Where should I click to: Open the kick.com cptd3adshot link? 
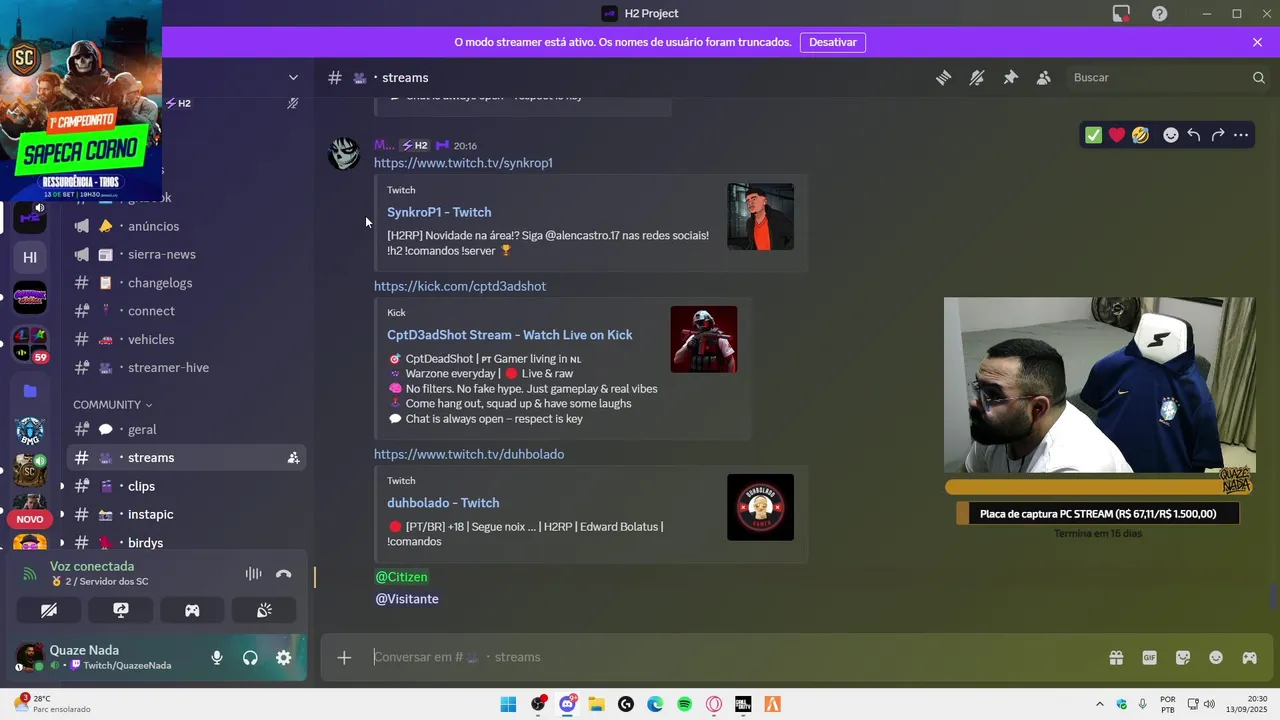tap(460, 286)
